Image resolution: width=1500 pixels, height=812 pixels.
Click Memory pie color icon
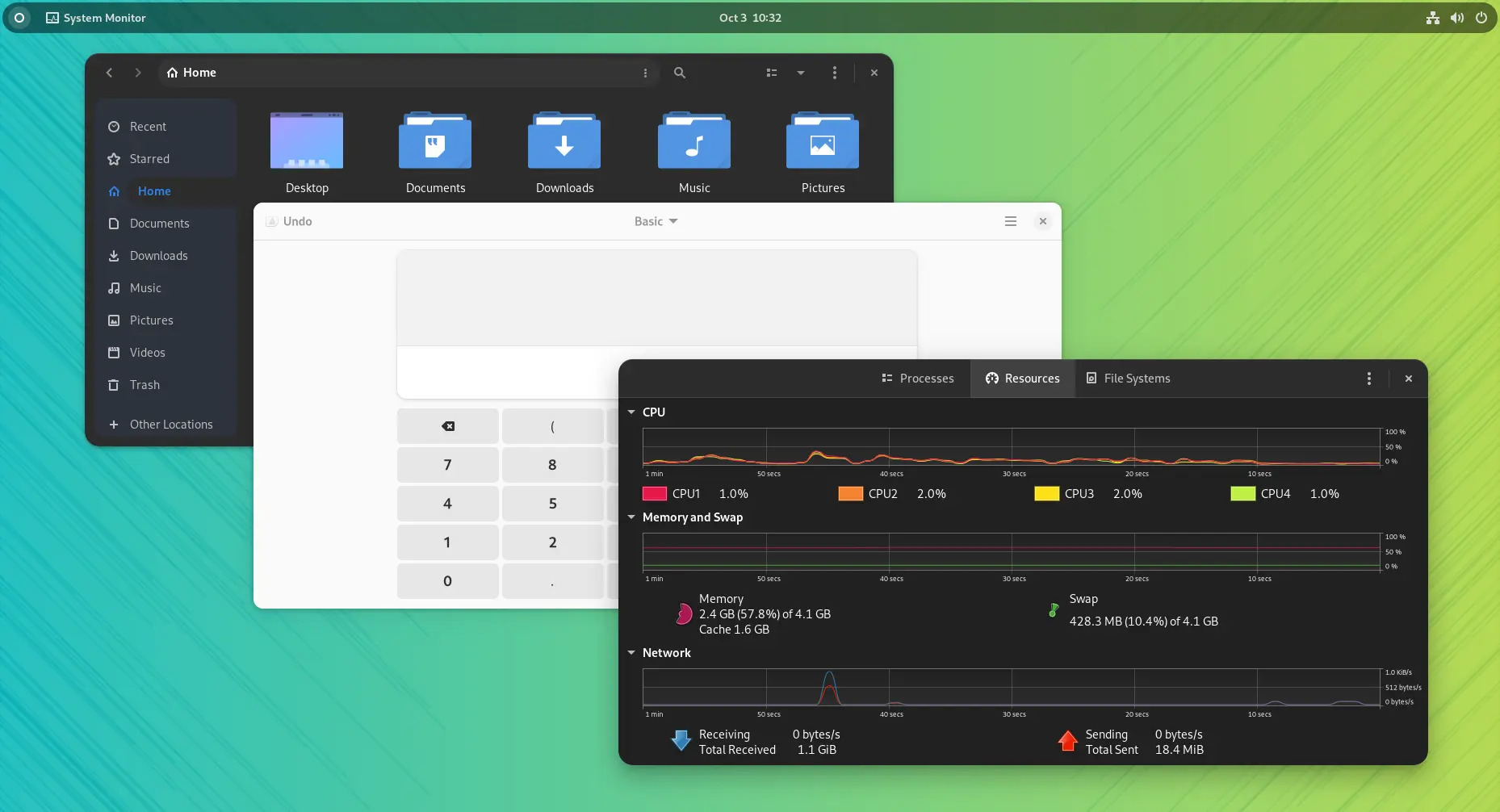point(684,614)
